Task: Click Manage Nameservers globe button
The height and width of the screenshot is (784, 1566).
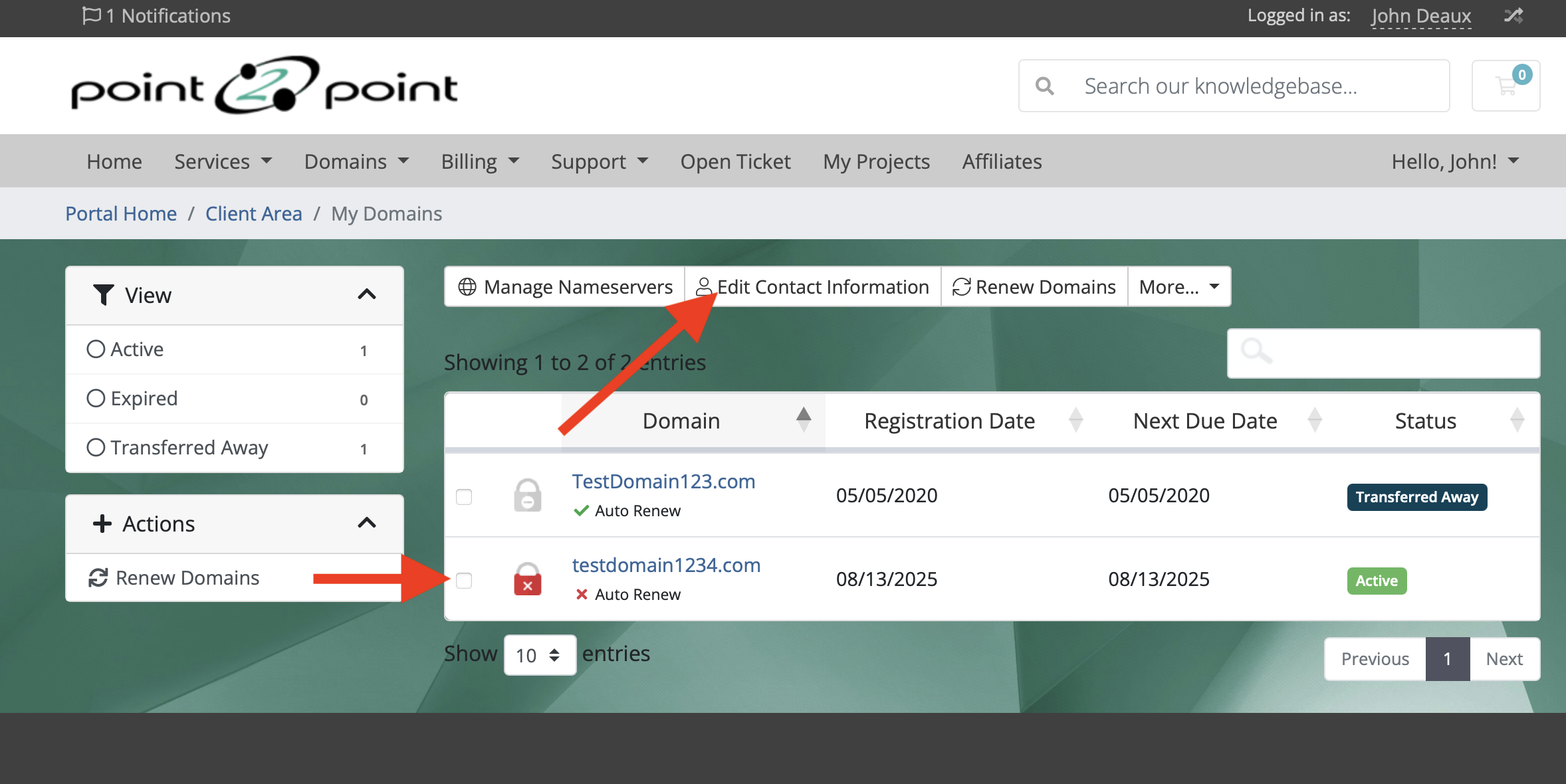Action: point(565,287)
